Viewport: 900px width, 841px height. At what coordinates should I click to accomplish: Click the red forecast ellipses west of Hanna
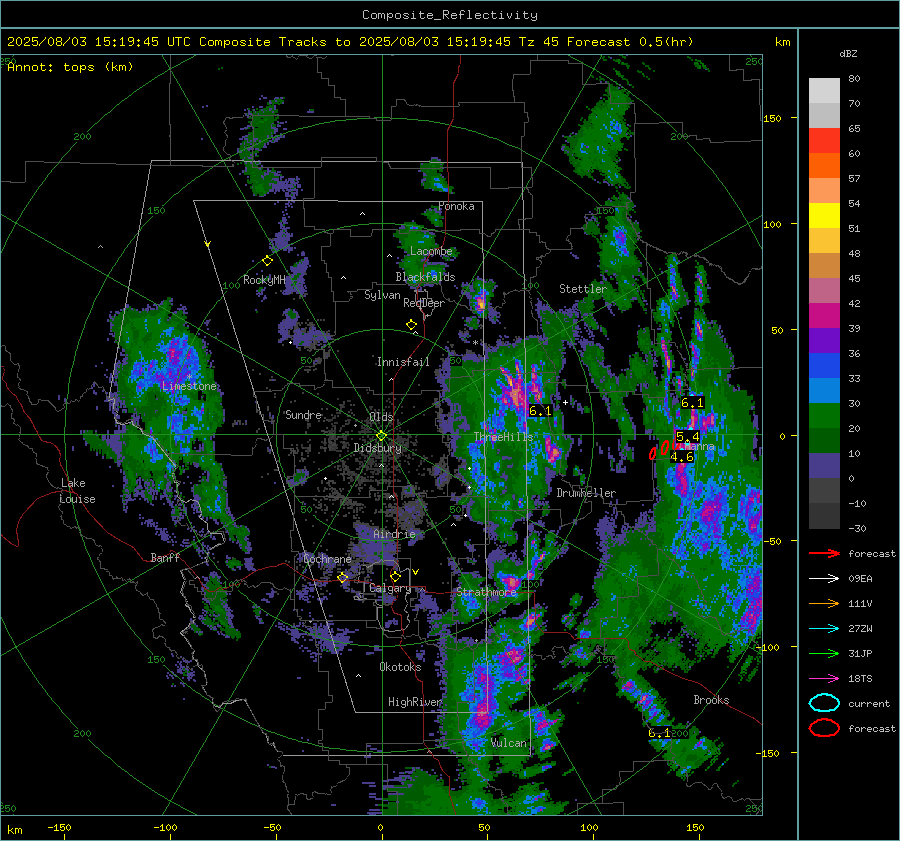coord(664,448)
